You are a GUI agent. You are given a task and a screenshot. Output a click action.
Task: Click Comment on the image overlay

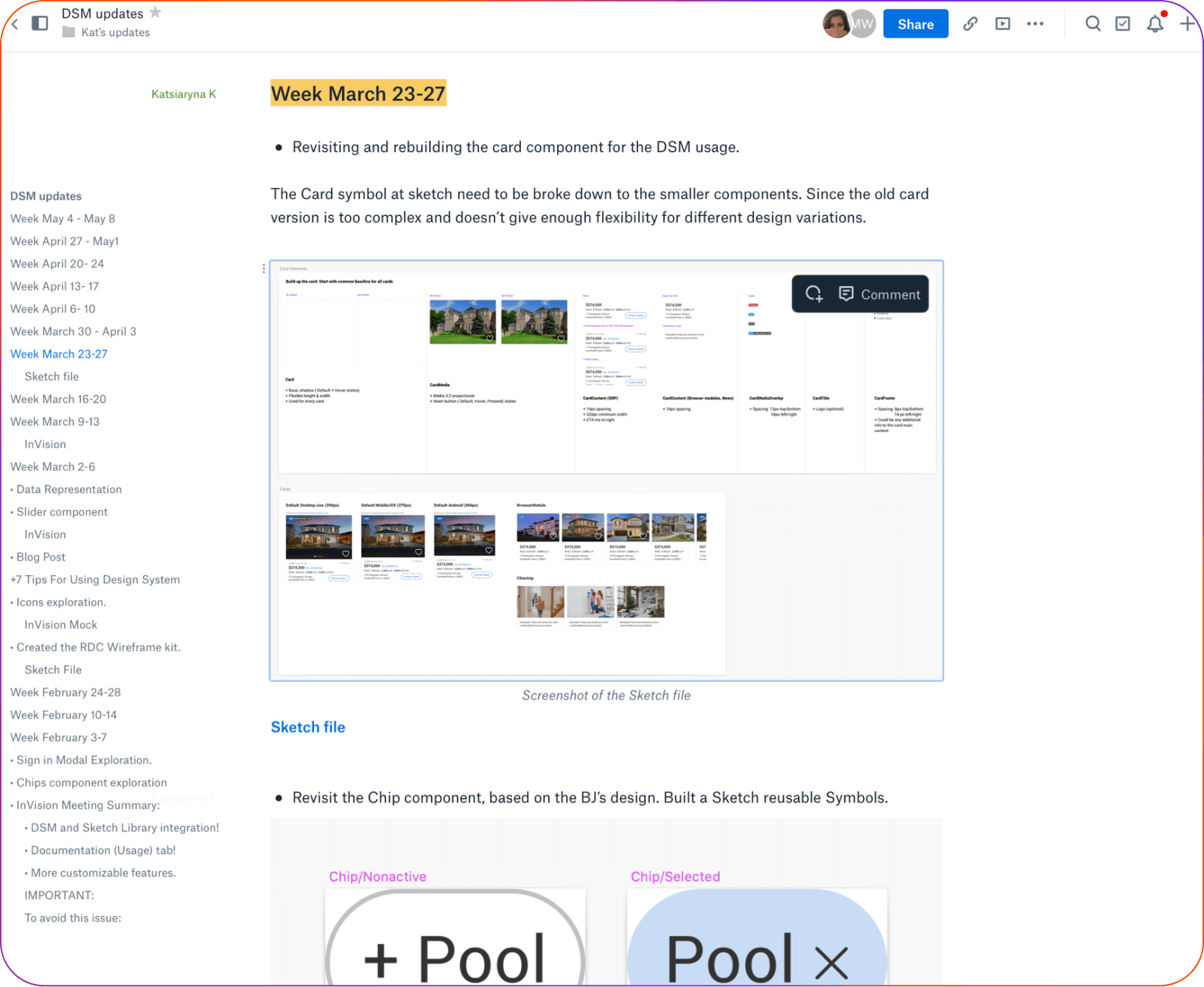[880, 294]
